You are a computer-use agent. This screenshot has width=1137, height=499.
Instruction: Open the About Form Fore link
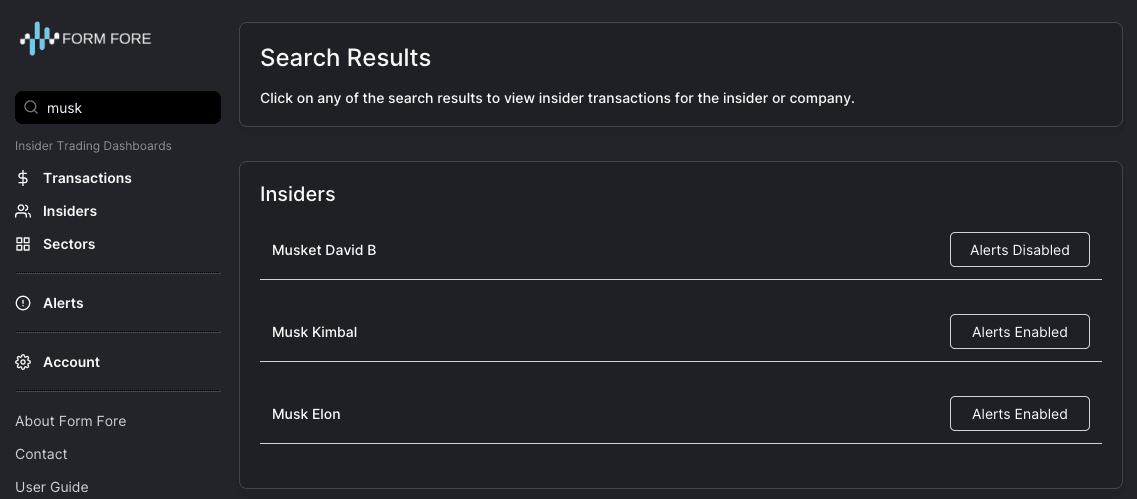[70, 421]
